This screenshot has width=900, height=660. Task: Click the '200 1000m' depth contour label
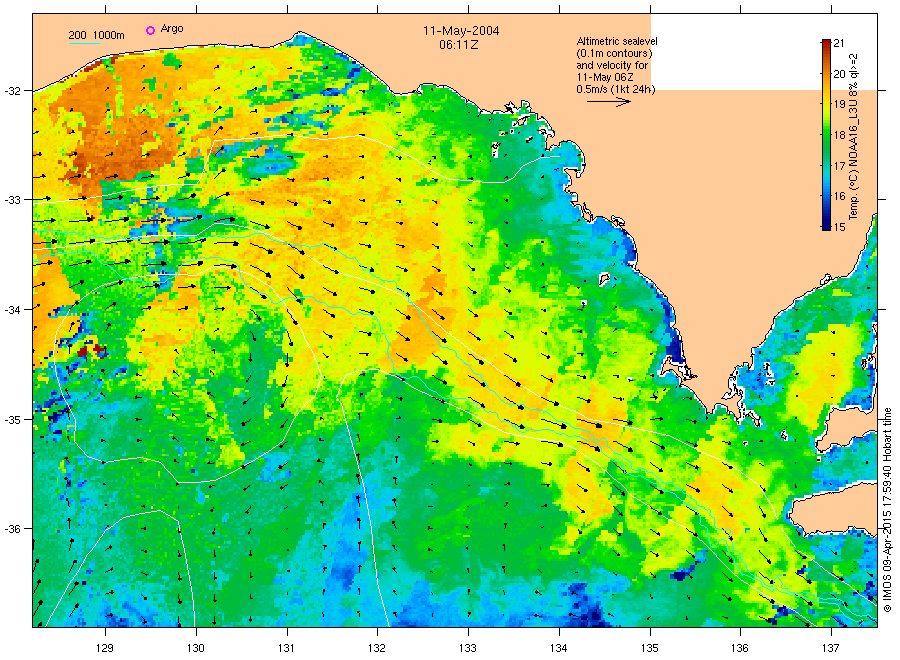(x=96, y=36)
